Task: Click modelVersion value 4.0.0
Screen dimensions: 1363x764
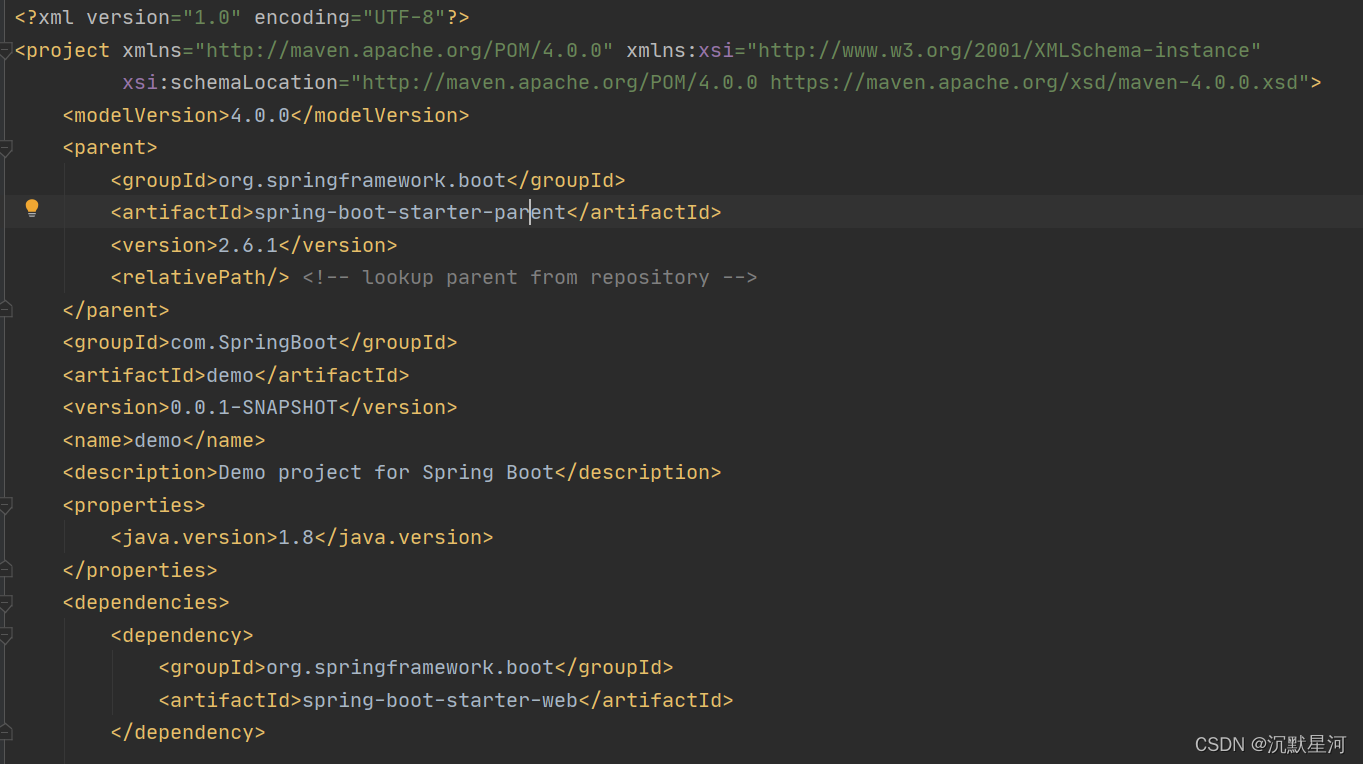Action: click(x=260, y=115)
